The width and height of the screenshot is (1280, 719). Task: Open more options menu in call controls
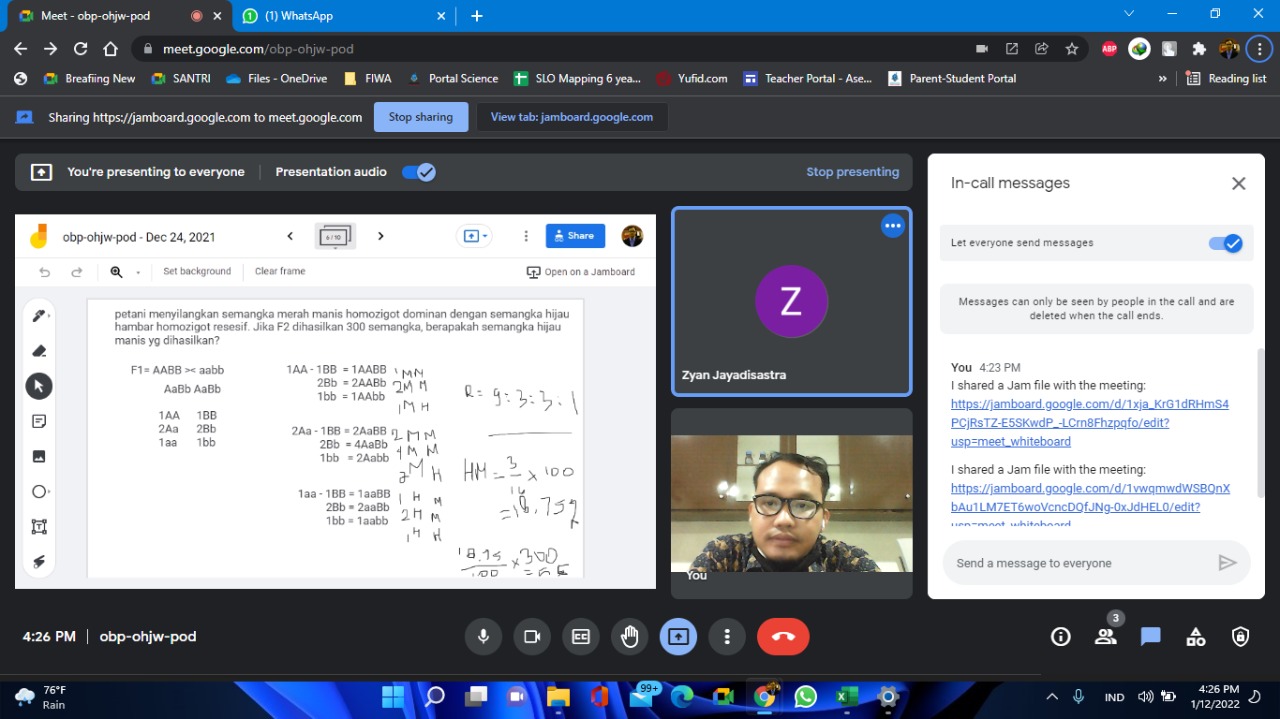click(x=727, y=637)
